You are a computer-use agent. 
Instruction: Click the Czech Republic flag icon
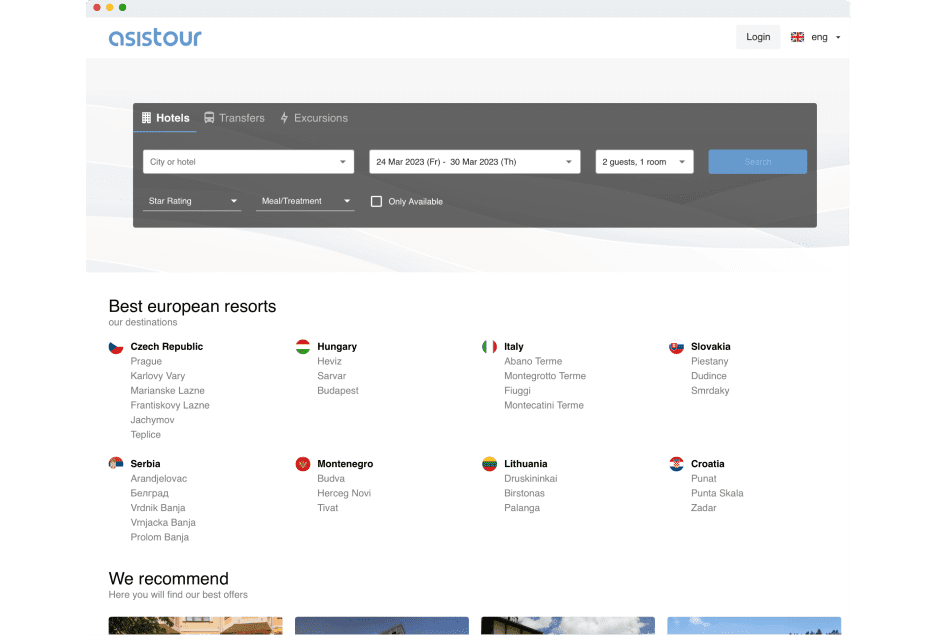coord(116,347)
